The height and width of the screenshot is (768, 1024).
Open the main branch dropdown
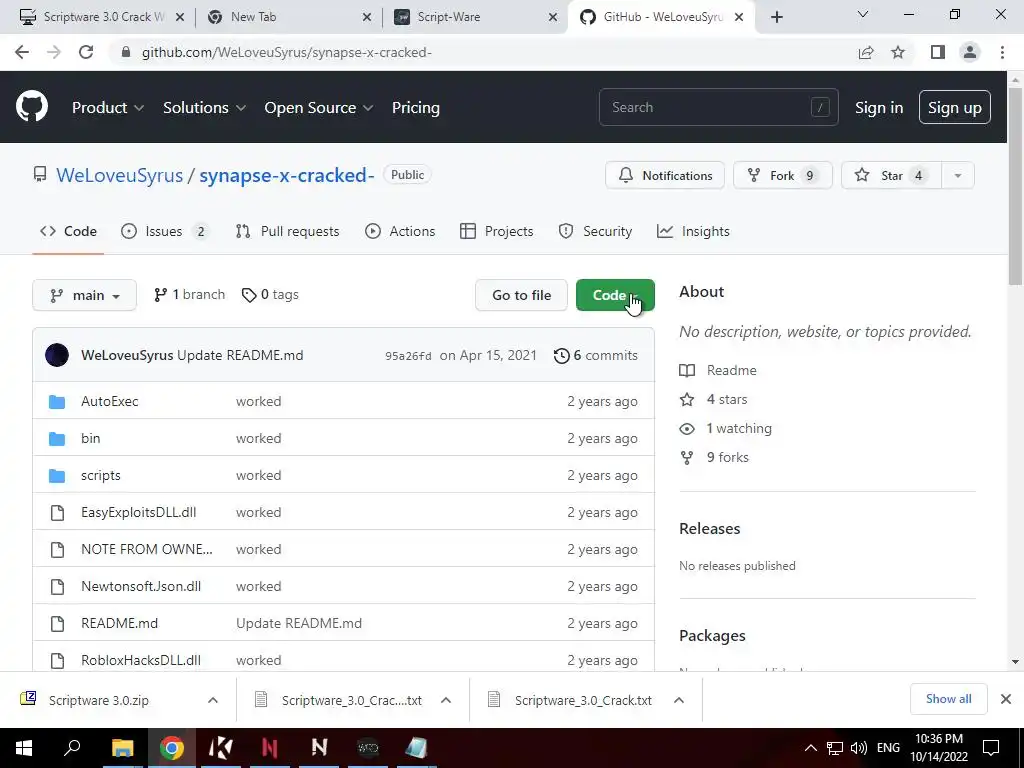(x=84, y=295)
